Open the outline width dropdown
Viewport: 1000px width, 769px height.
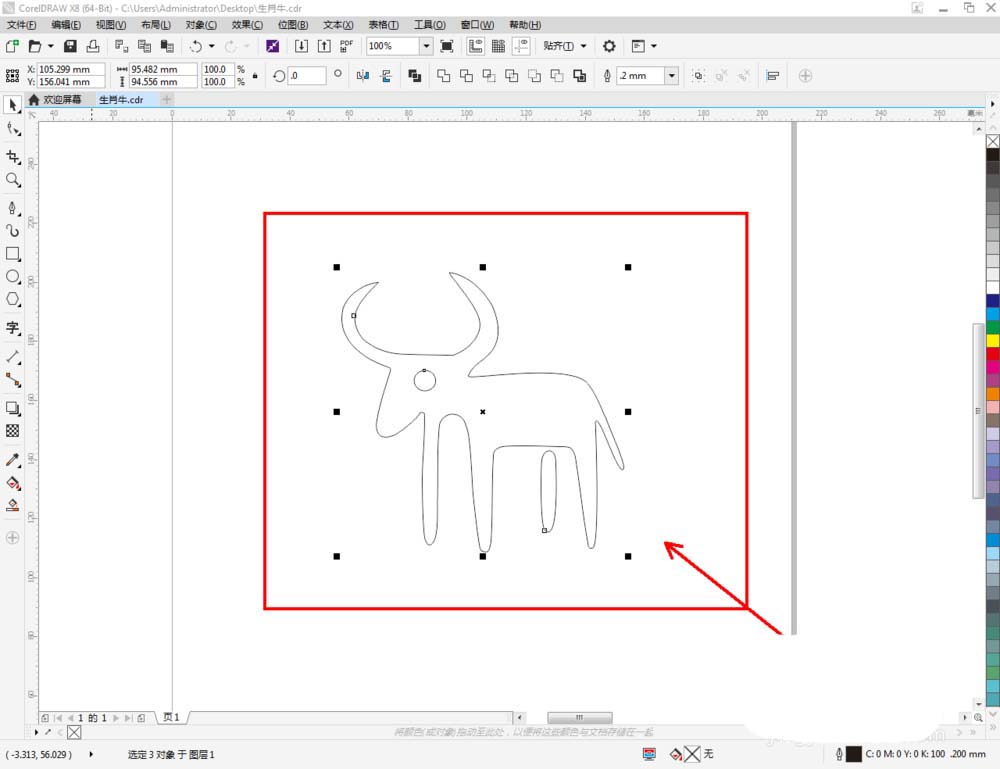672,76
